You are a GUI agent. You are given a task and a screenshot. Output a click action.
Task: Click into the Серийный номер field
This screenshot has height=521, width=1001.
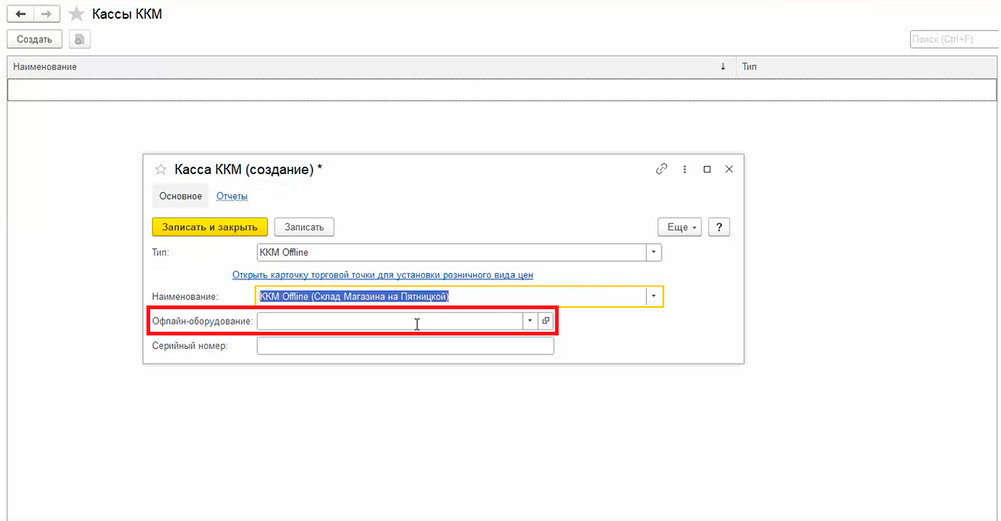tap(405, 346)
